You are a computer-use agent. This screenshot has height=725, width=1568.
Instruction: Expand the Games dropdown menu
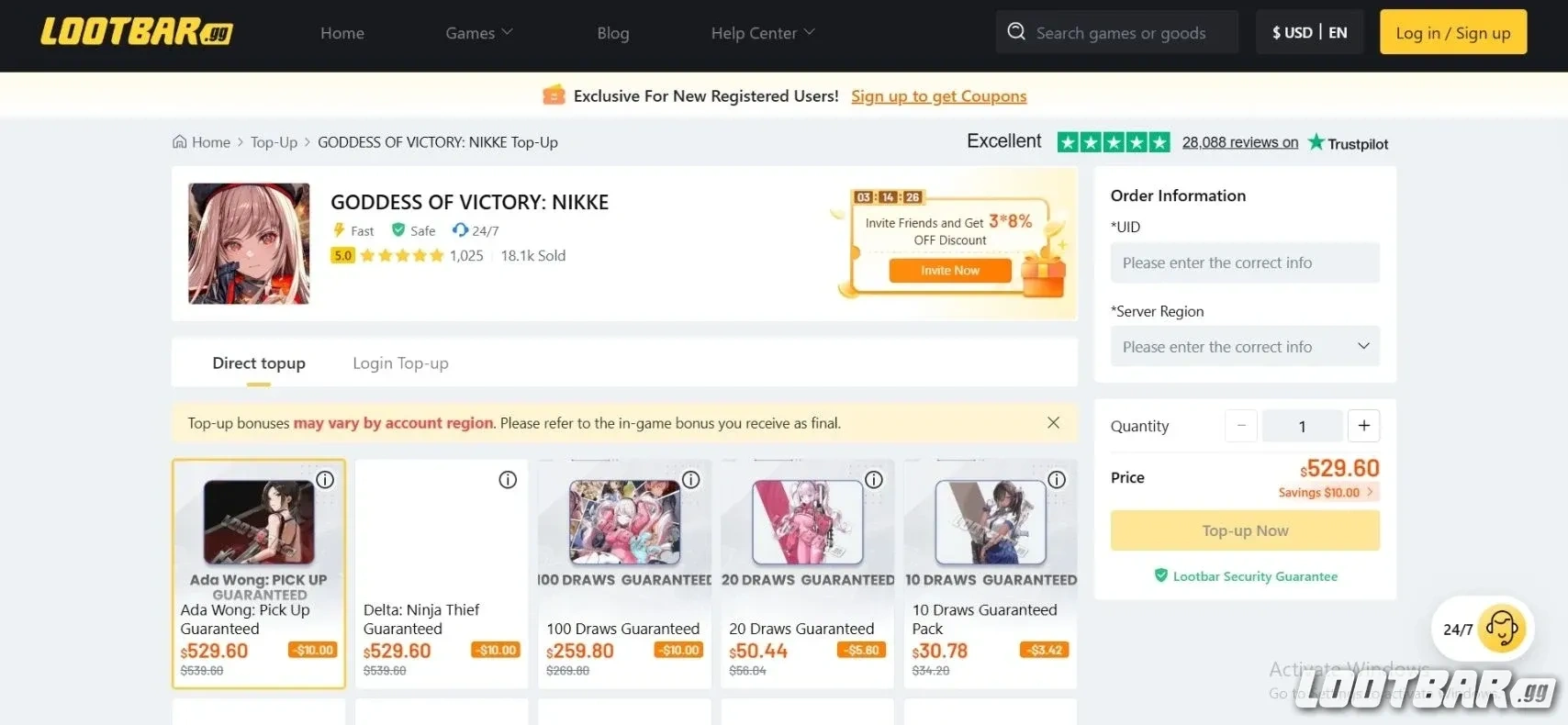[x=478, y=33]
